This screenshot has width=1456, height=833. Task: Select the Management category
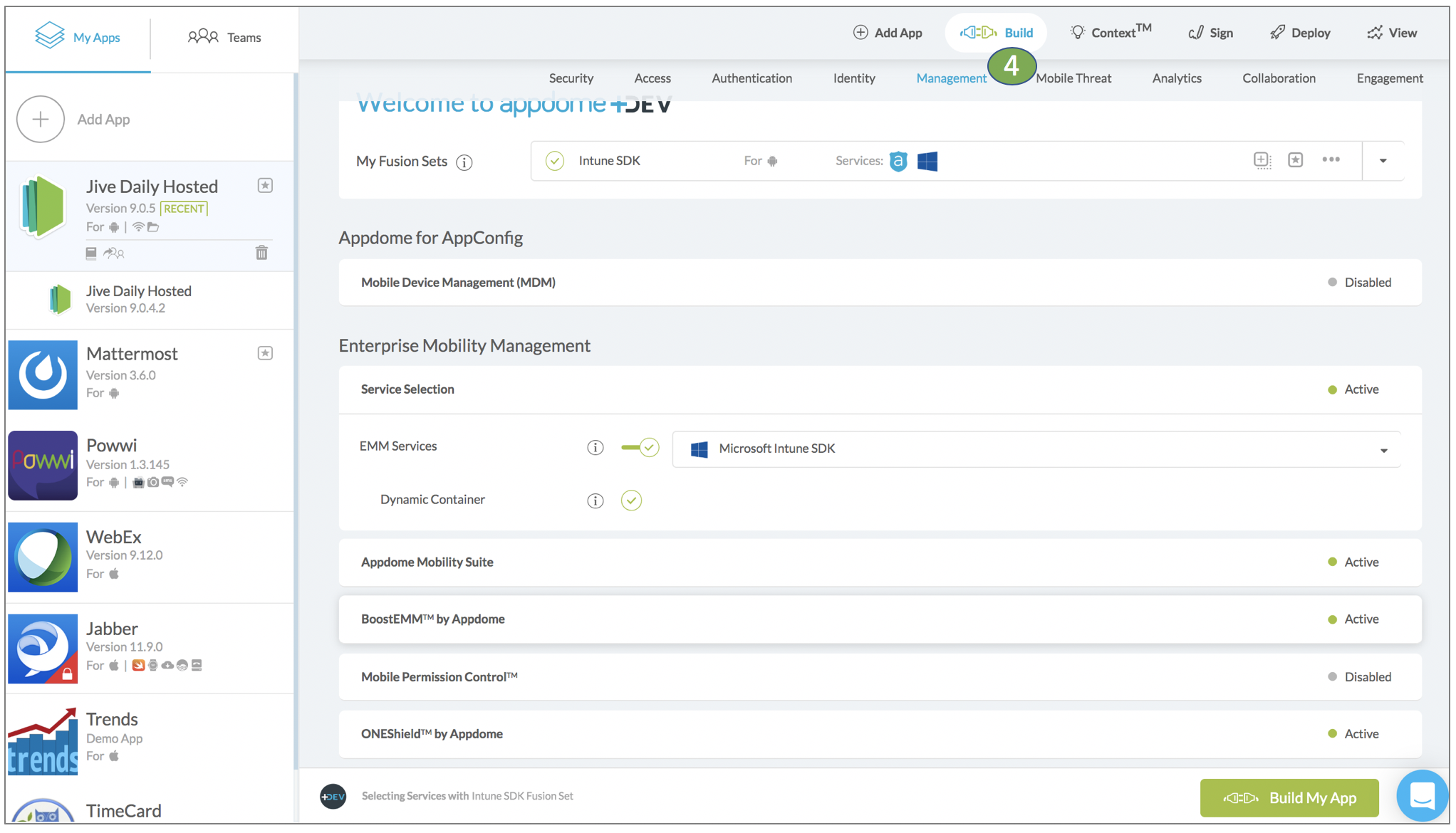(951, 78)
